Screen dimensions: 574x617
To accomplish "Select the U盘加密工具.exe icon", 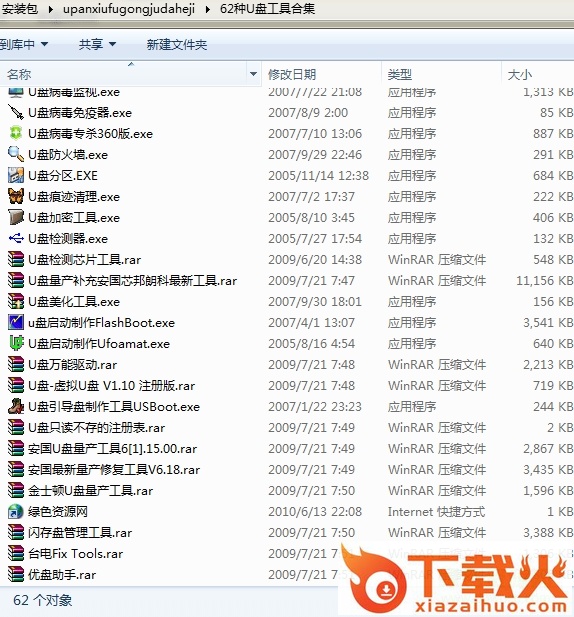I will pos(16,218).
